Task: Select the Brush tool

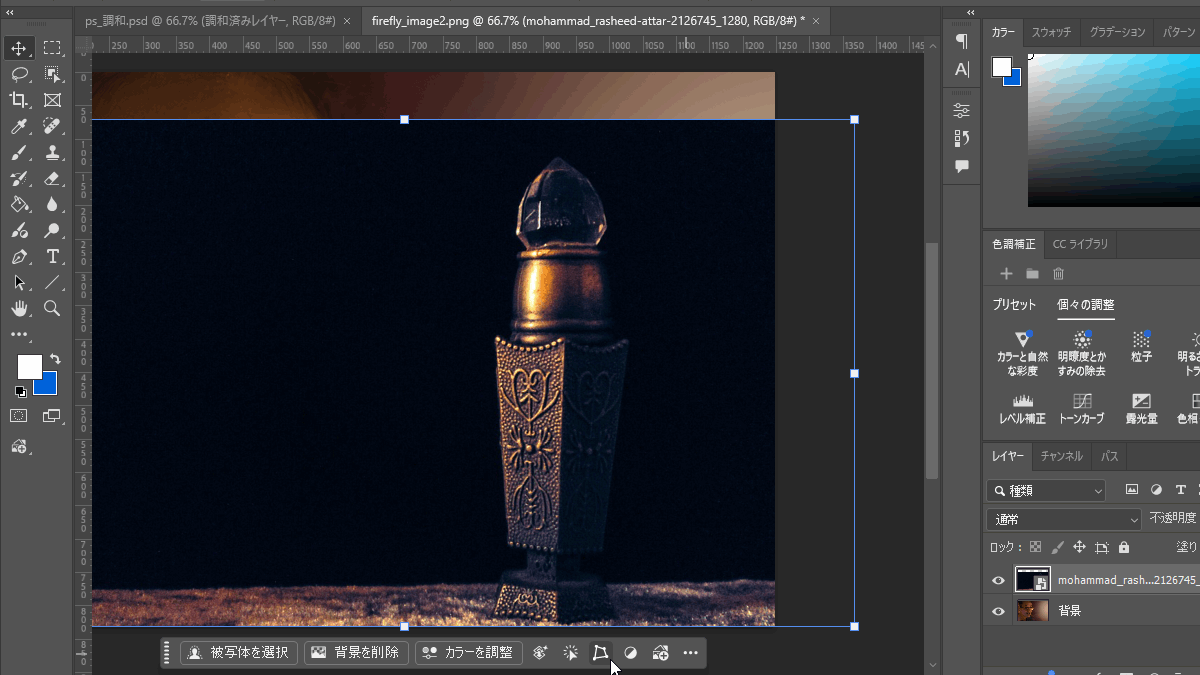Action: pos(18,152)
